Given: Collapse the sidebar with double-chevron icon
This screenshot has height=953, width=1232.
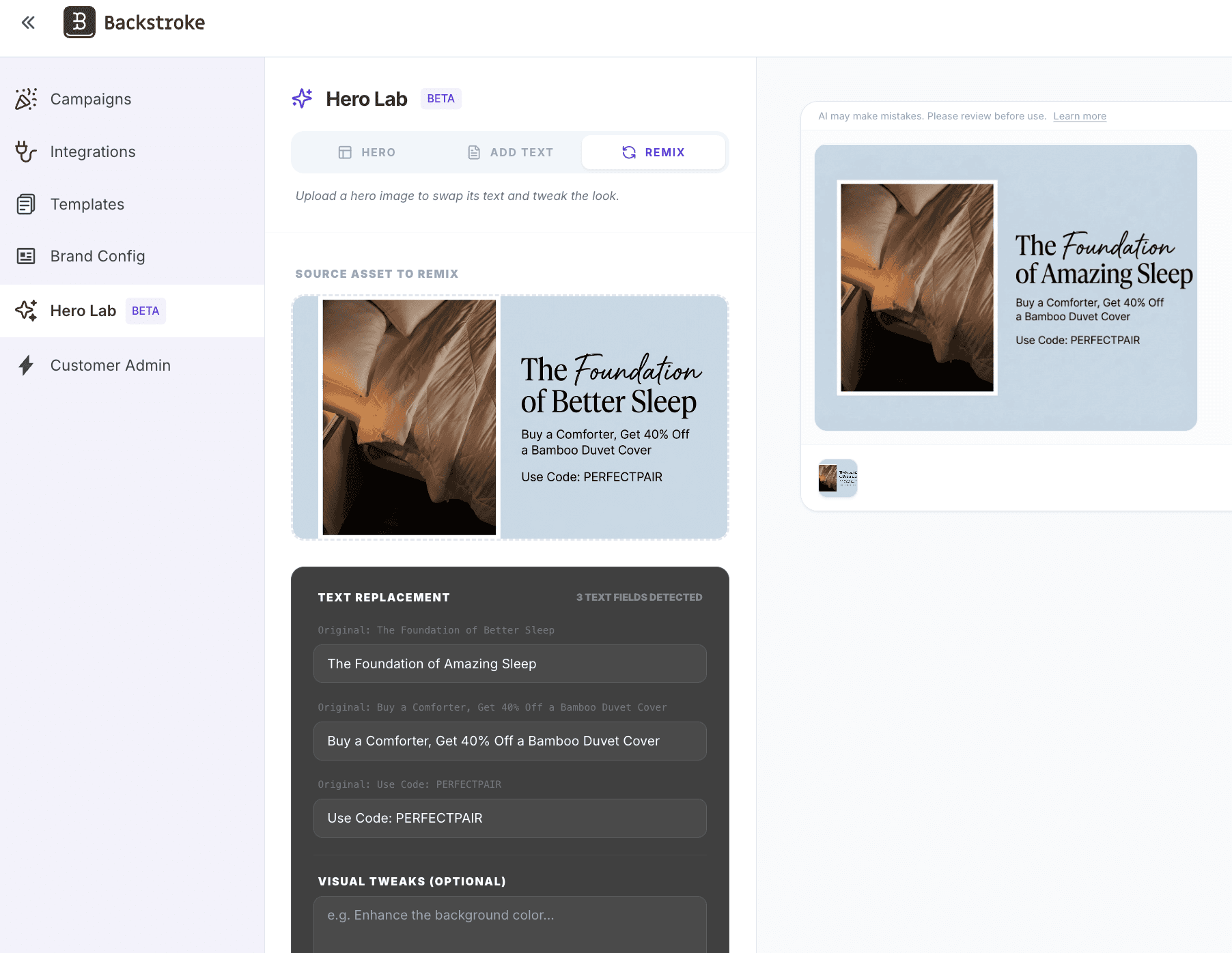Looking at the screenshot, I should coord(28,23).
